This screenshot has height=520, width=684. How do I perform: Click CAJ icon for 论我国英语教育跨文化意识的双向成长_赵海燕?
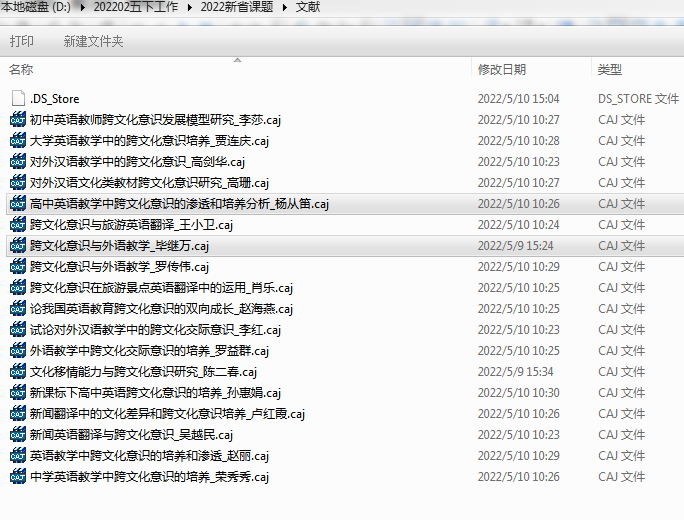point(18,308)
